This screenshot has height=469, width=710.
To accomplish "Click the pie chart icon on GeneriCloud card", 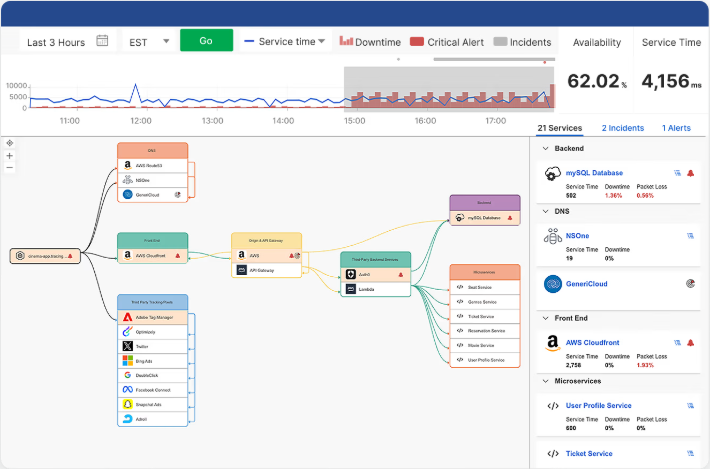I will (x=691, y=284).
